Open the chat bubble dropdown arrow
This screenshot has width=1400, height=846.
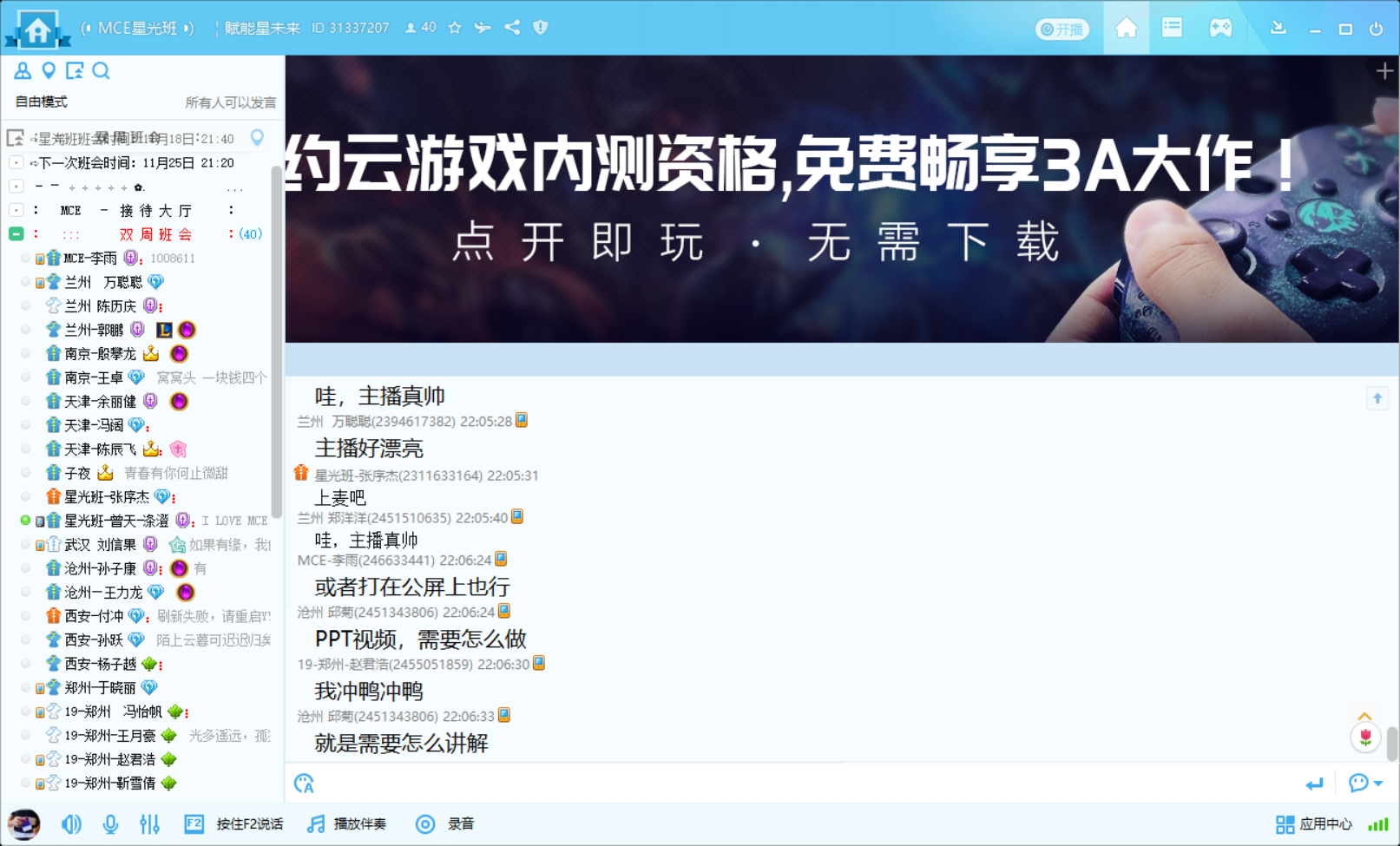(x=1378, y=784)
